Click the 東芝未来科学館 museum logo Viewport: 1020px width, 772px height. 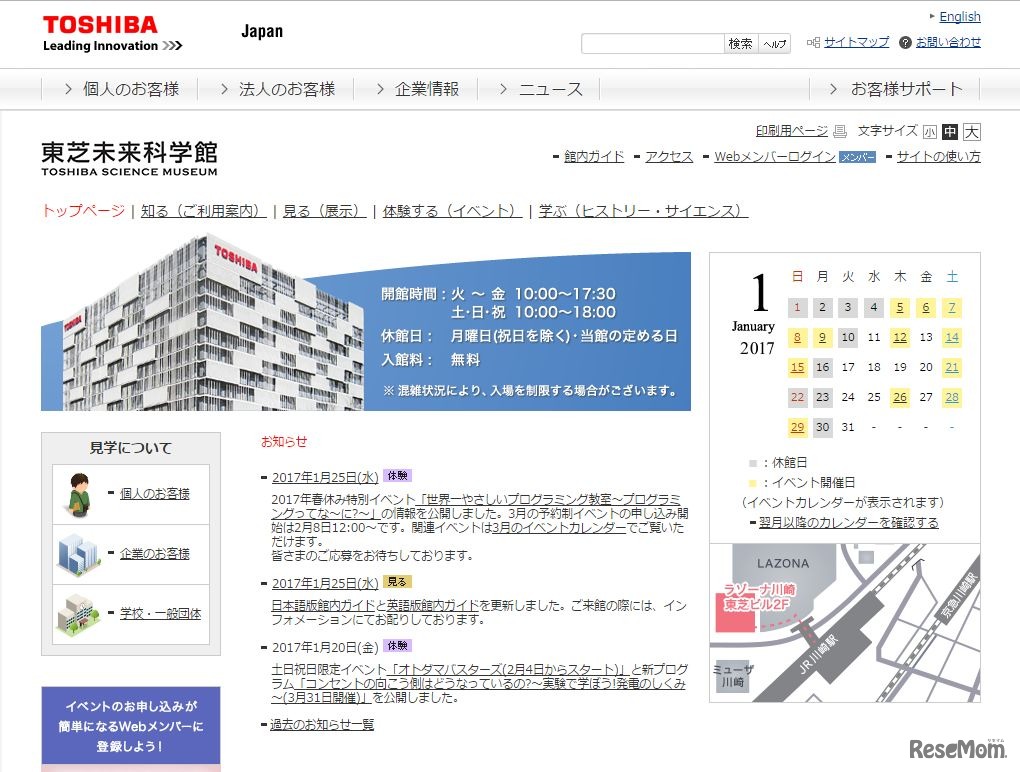coord(129,158)
